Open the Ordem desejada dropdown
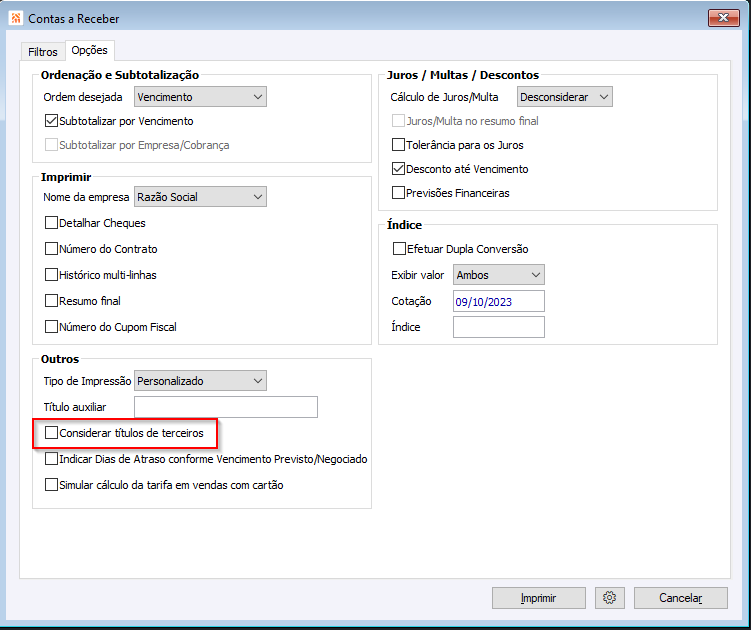The height and width of the screenshot is (630, 751). (200, 97)
